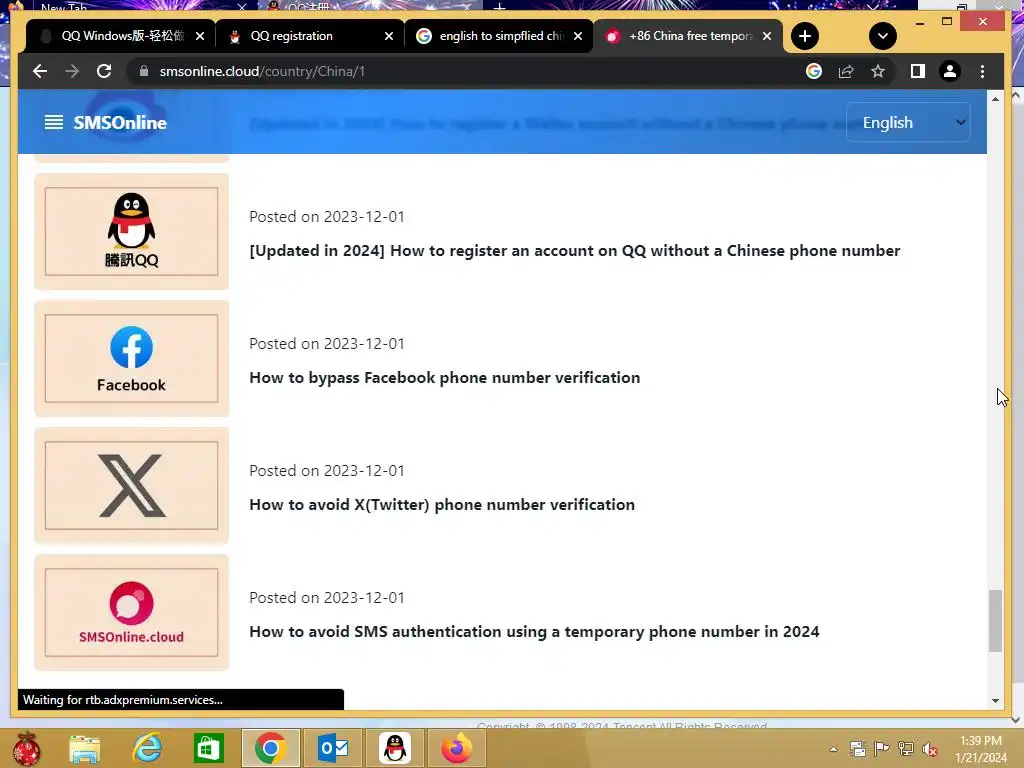
Task: Open the SMSOnline.cloud logo thumbnail
Action: pyautogui.click(x=131, y=612)
